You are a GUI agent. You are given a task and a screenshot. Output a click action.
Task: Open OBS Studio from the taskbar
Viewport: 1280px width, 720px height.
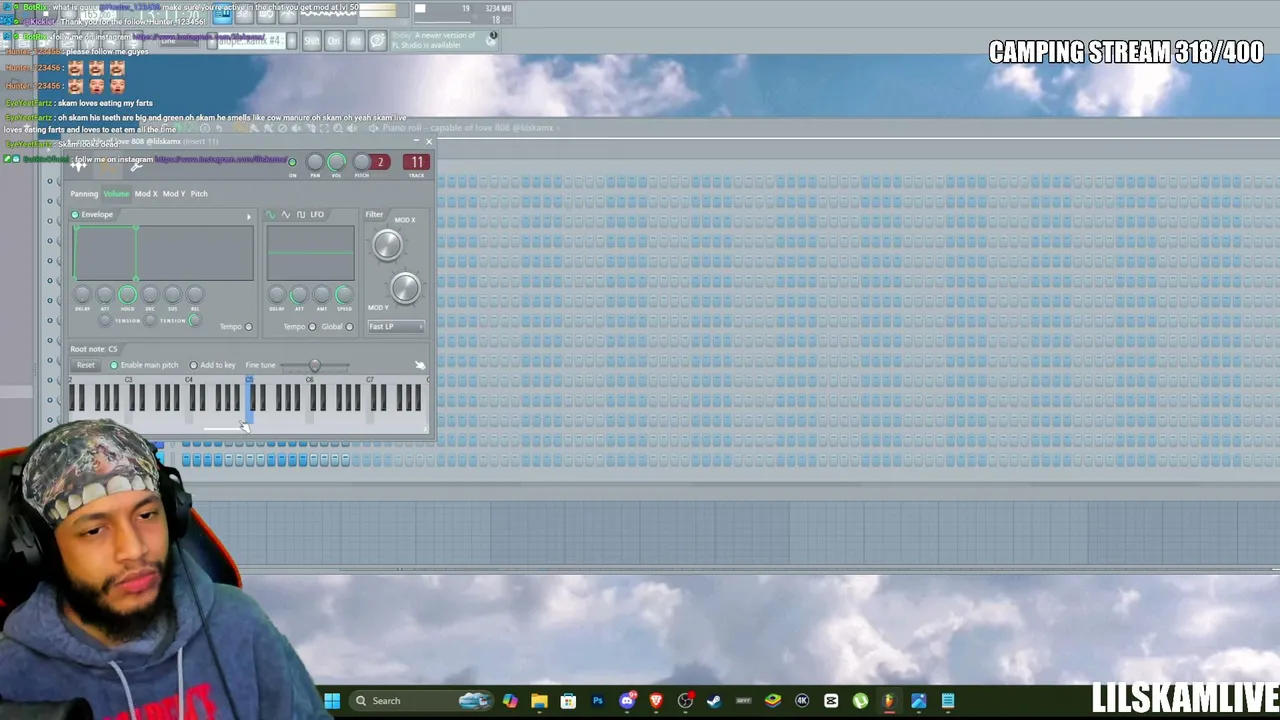(685, 701)
